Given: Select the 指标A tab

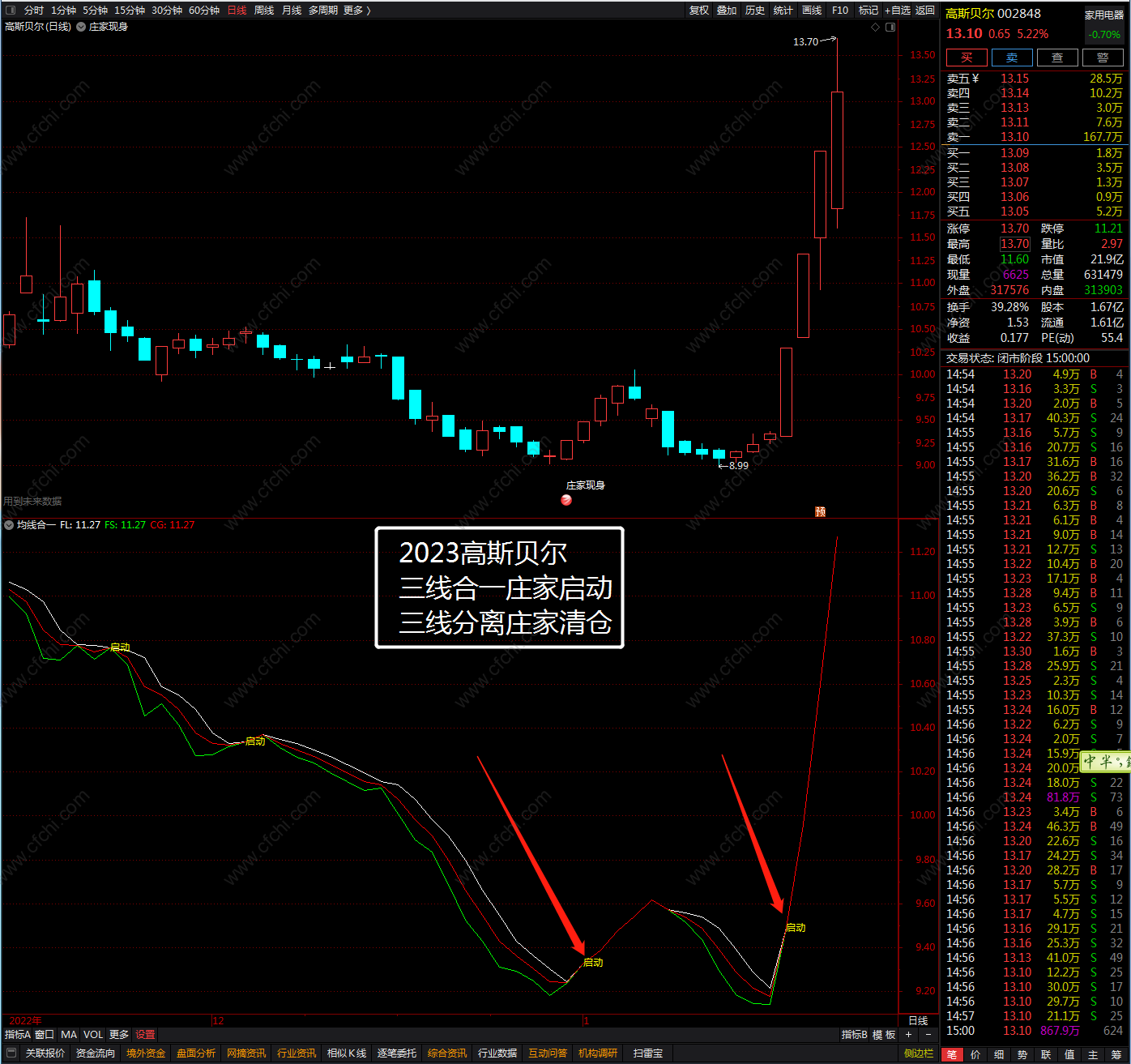Looking at the screenshot, I should click(17, 1035).
